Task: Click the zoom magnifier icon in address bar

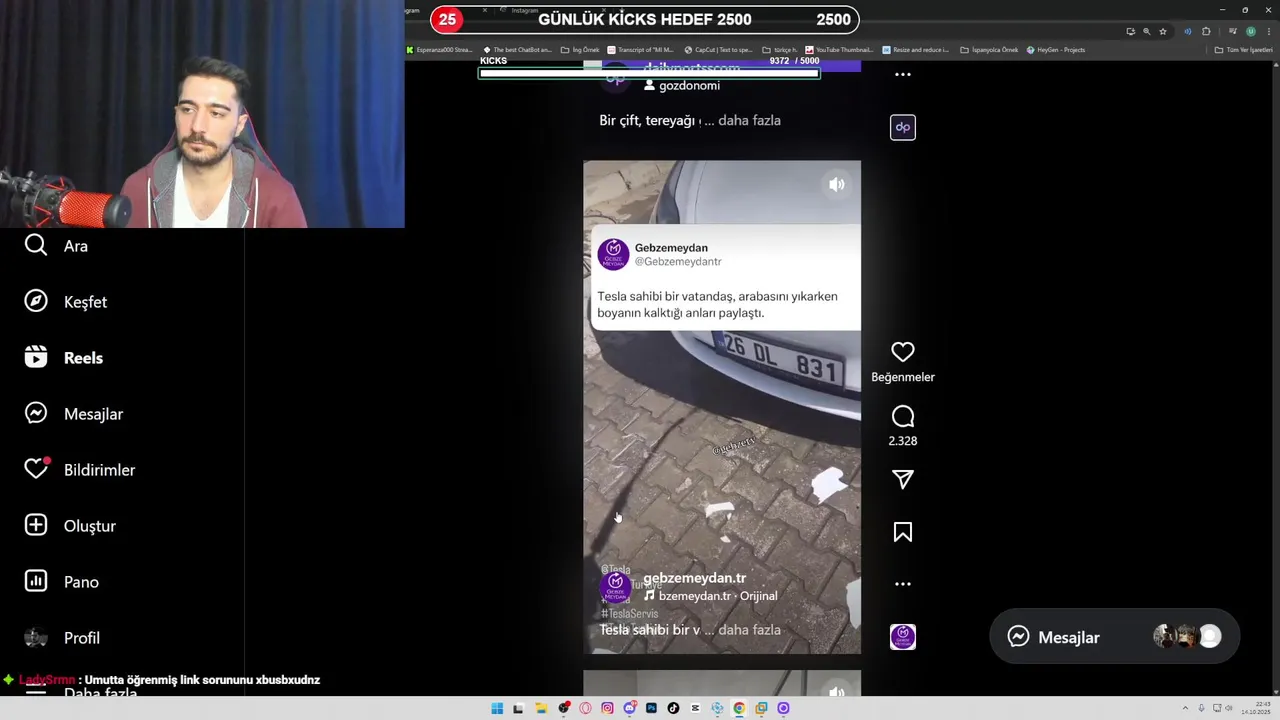Action: pos(1147,31)
